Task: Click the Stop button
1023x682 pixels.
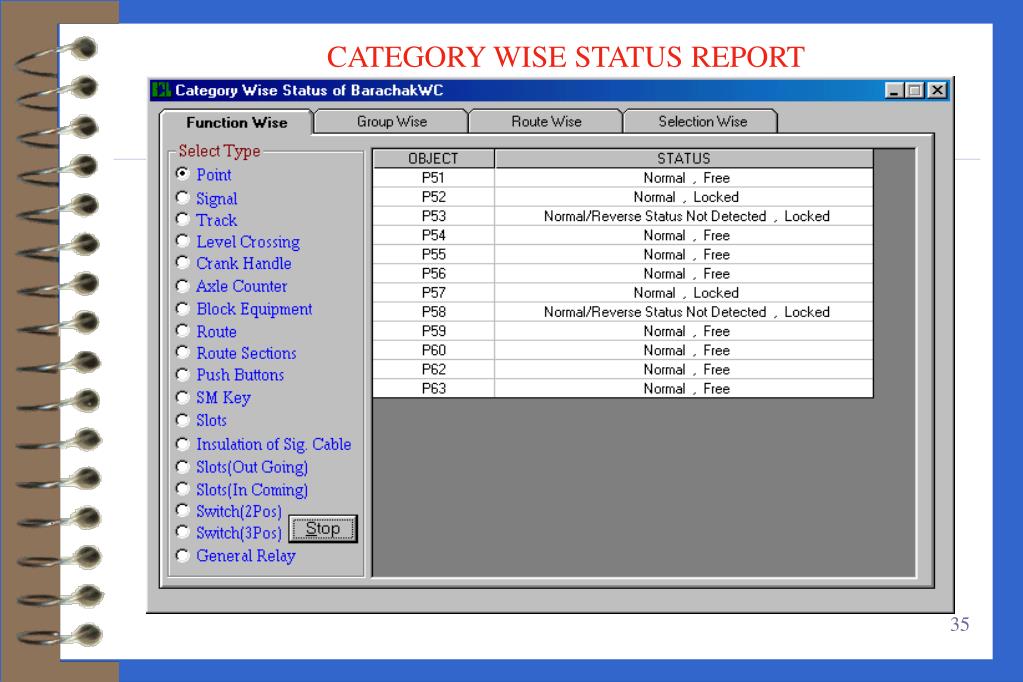Action: pos(323,529)
